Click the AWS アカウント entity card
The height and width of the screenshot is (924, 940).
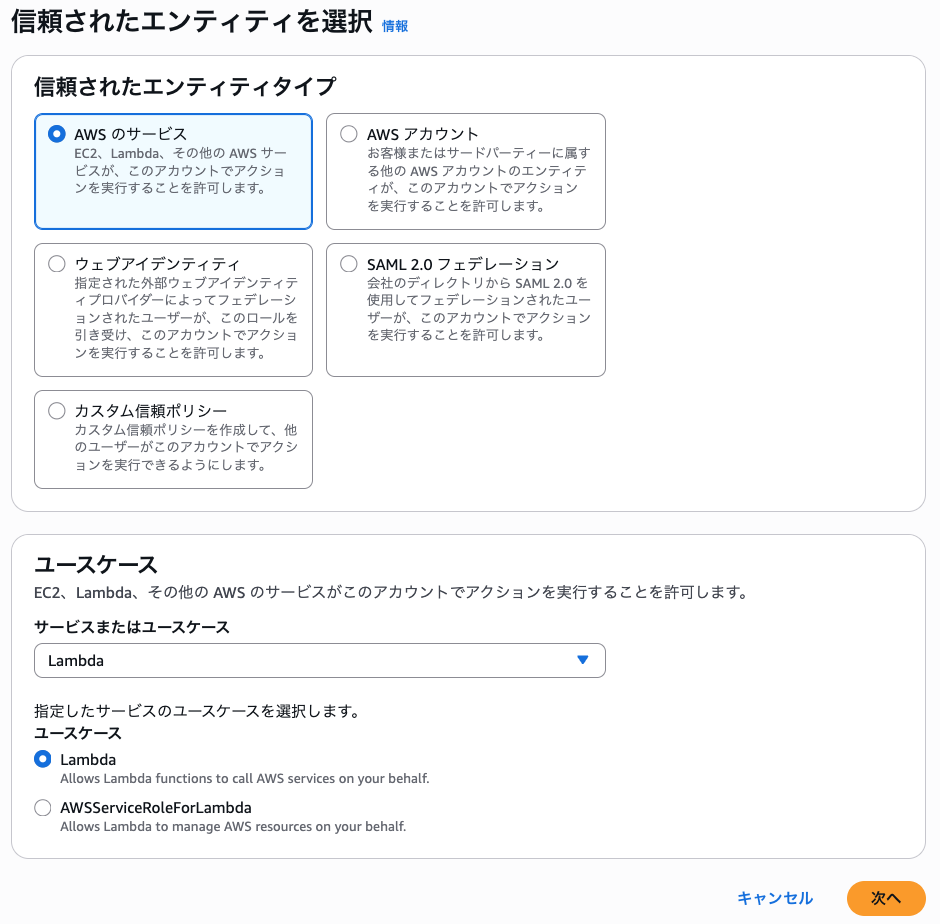(x=466, y=170)
